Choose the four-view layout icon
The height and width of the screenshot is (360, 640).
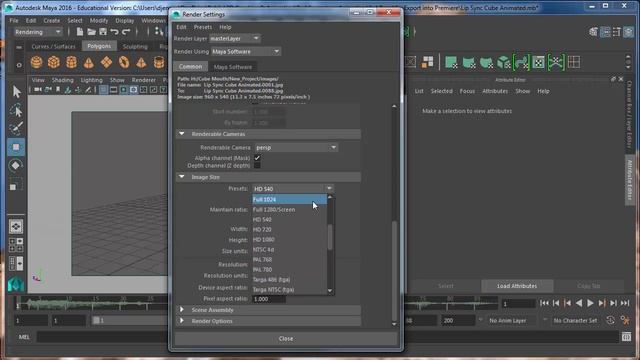click(16, 245)
